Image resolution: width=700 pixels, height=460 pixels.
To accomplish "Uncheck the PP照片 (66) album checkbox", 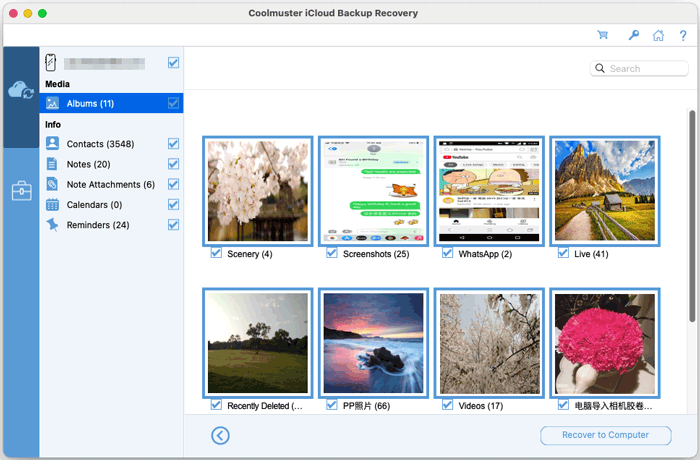I will [x=332, y=405].
